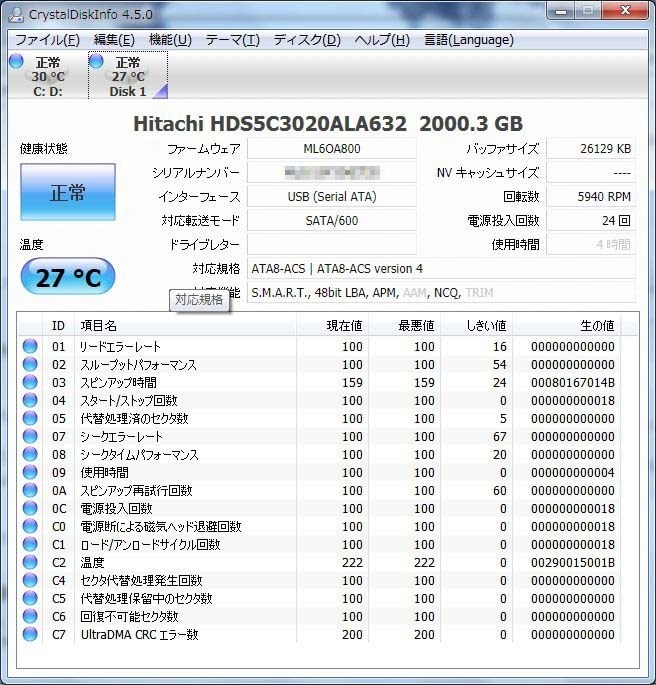This screenshot has height=685, width=656.
Task: Click status orb for row C0
Action: (30, 526)
